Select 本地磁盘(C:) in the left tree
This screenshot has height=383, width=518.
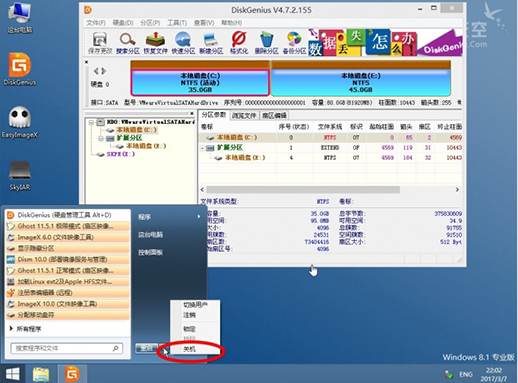pyautogui.click(x=136, y=130)
